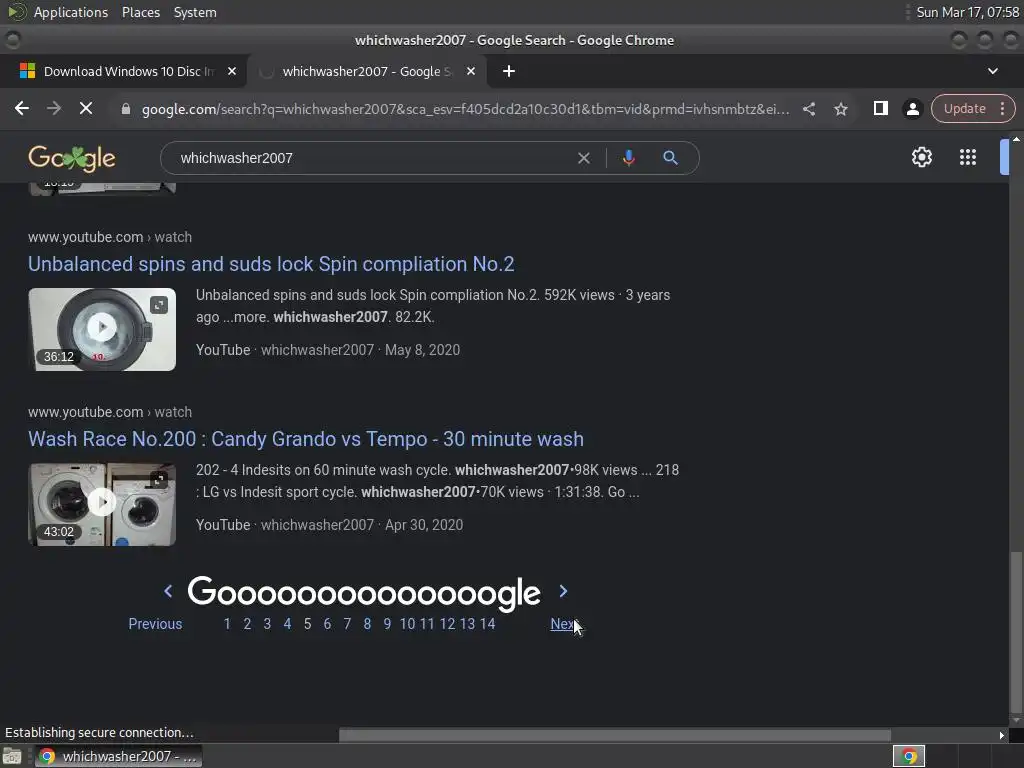Jump to results page 7
This screenshot has height=768, width=1024.
(x=347, y=624)
